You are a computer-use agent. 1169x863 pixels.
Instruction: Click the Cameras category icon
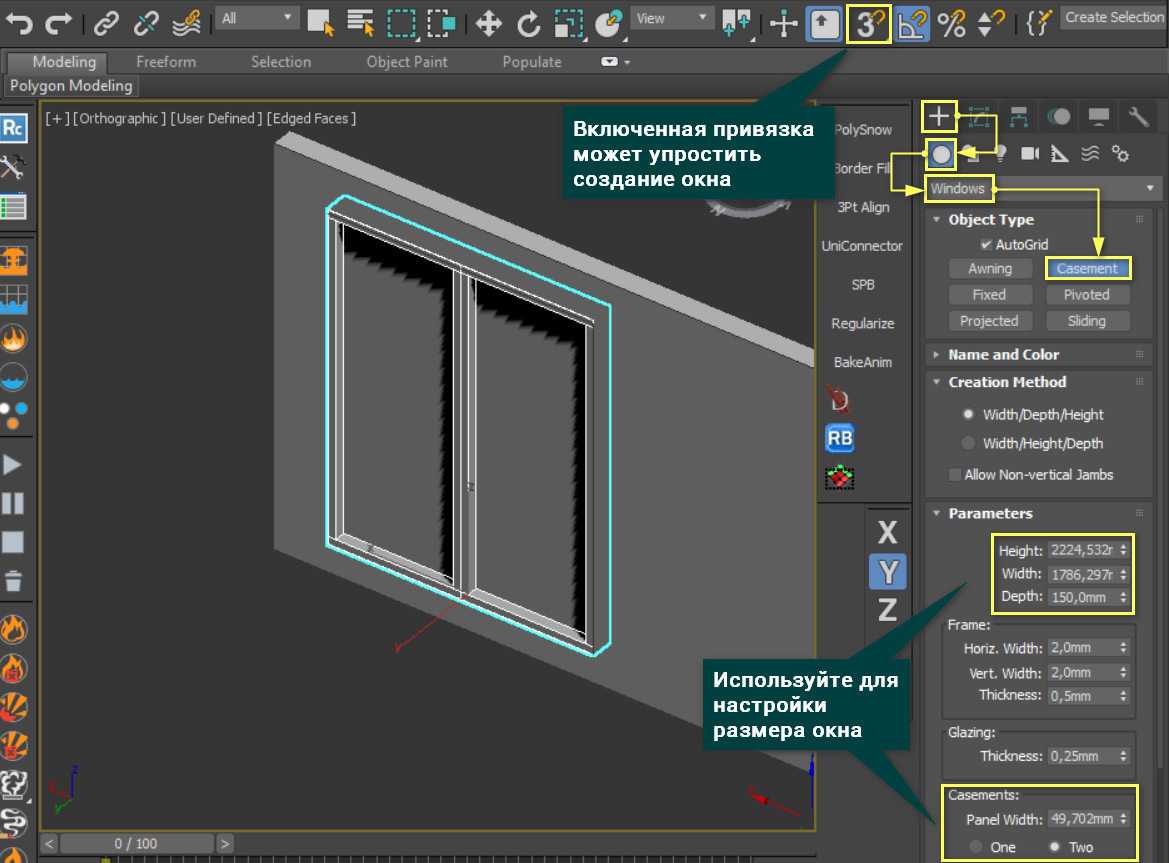[1030, 153]
